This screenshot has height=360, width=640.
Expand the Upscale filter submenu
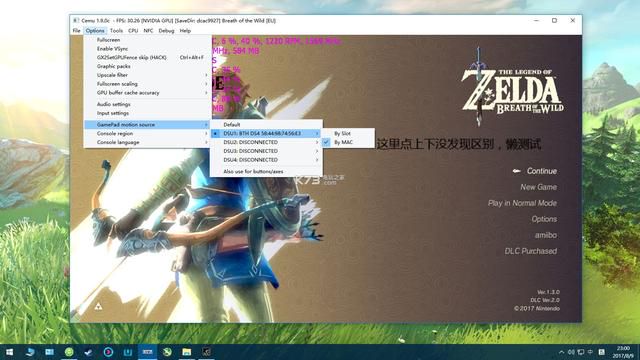click(x=147, y=75)
